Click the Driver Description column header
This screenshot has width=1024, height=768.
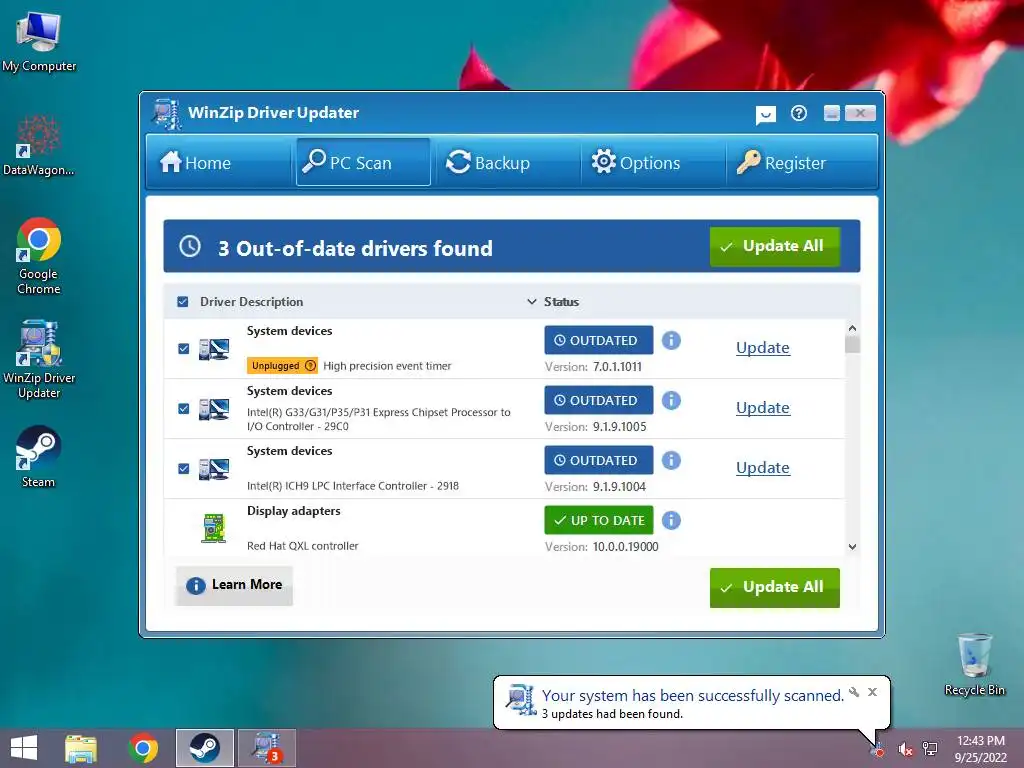(251, 302)
